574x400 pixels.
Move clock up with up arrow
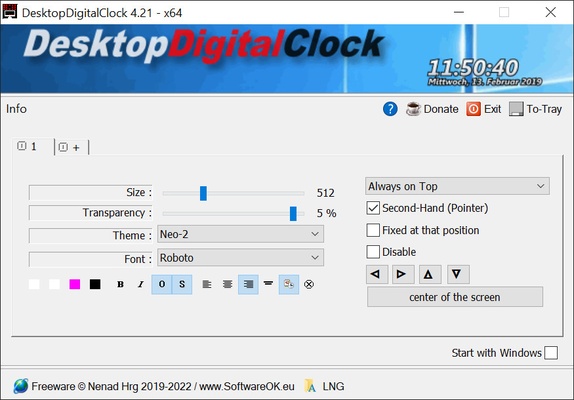coord(430,274)
